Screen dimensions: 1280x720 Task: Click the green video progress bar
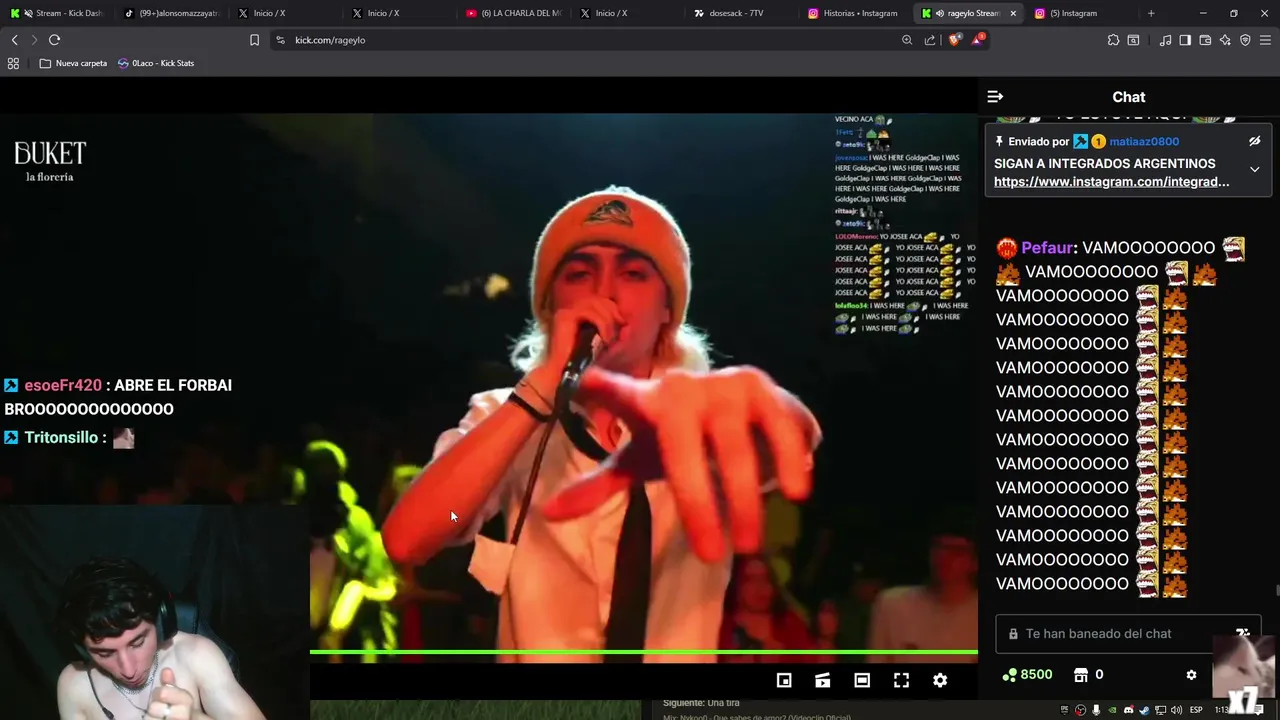[x=643, y=652]
